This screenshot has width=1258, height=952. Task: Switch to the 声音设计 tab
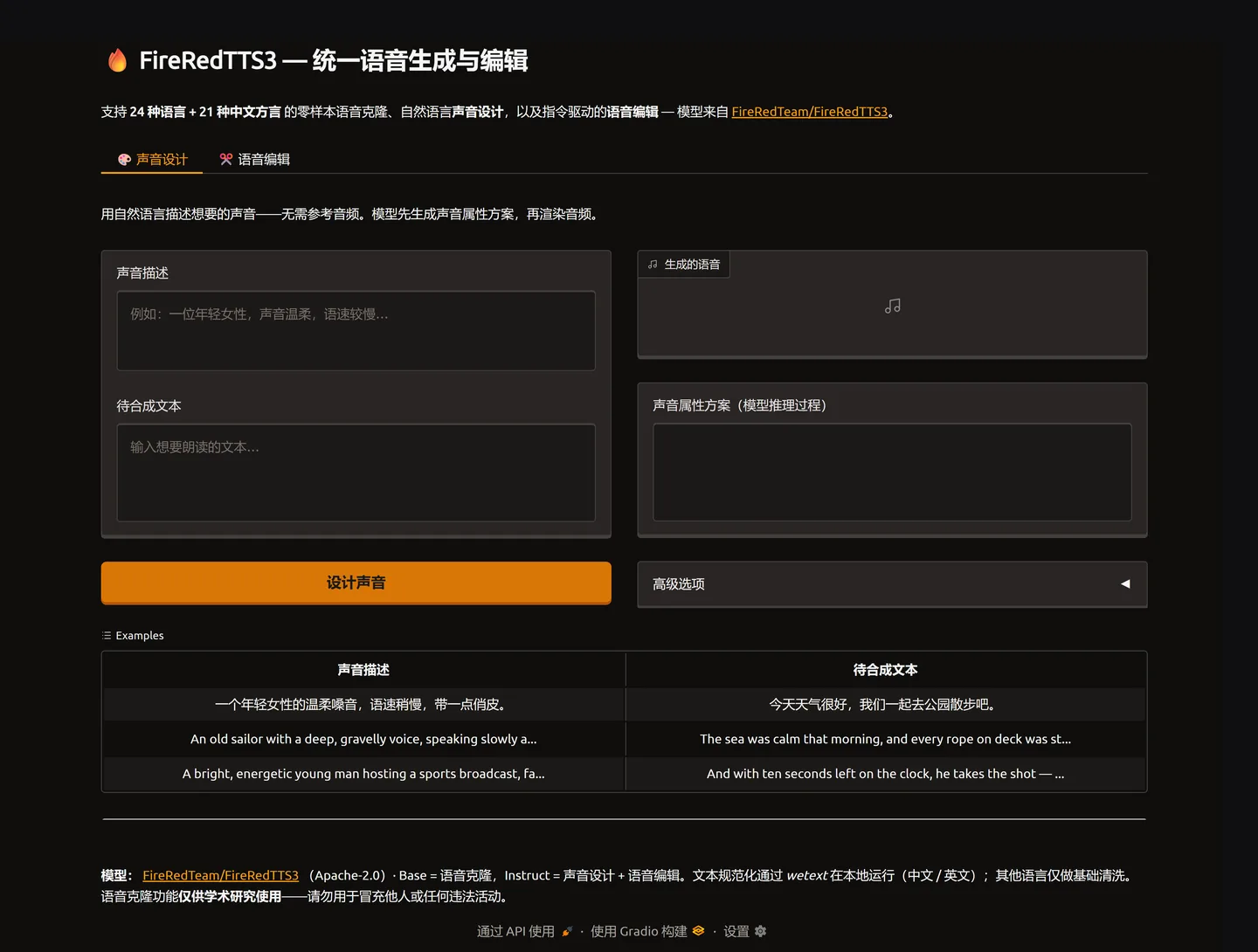(x=152, y=159)
